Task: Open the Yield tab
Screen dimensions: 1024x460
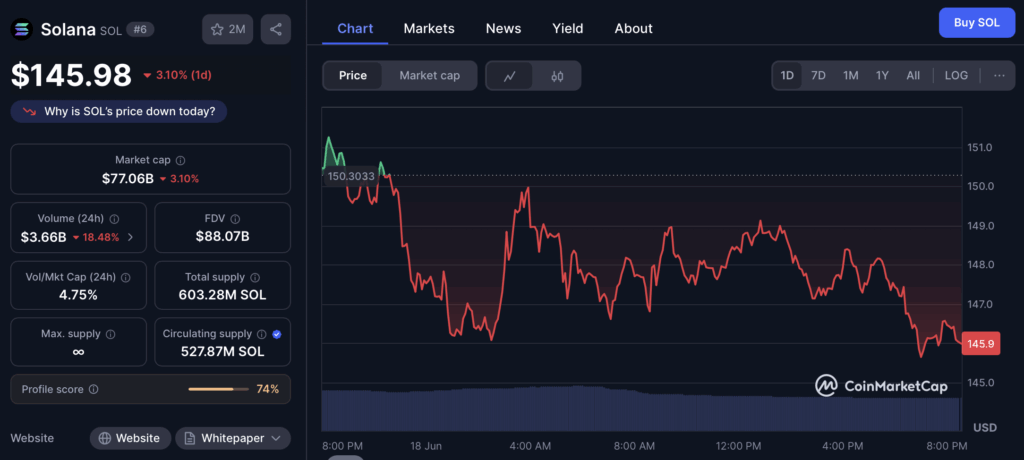Action: pos(568,29)
